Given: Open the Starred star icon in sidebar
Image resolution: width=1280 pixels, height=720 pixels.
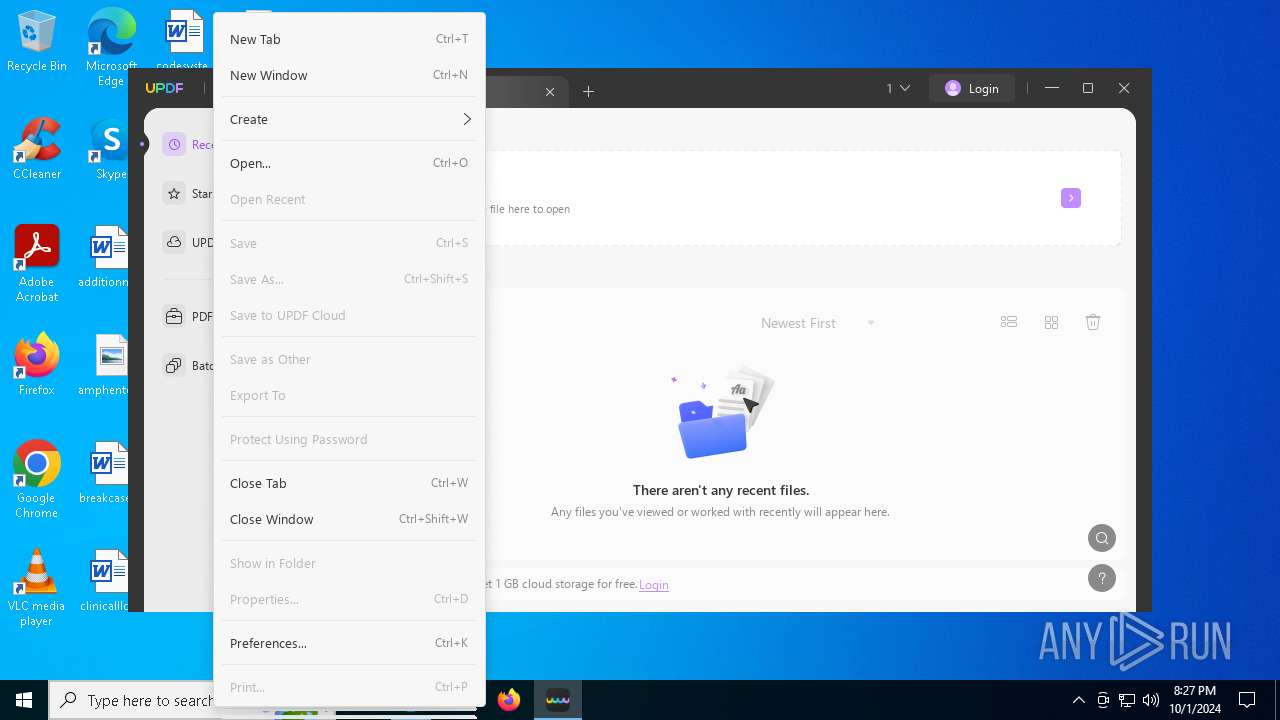Looking at the screenshot, I should 174,194.
